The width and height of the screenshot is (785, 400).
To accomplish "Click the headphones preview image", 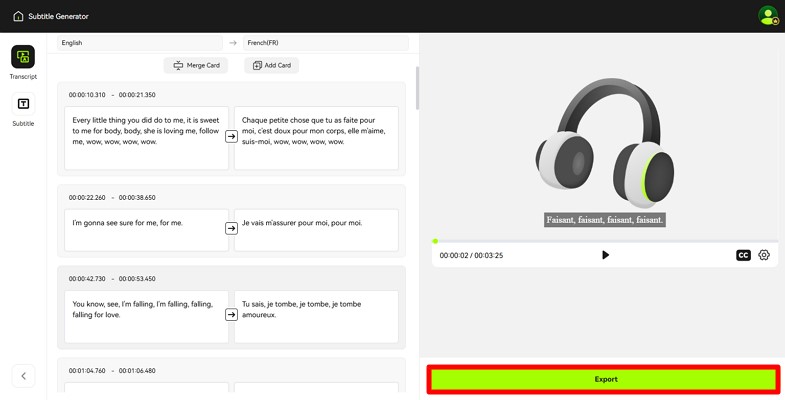I will click(x=605, y=143).
